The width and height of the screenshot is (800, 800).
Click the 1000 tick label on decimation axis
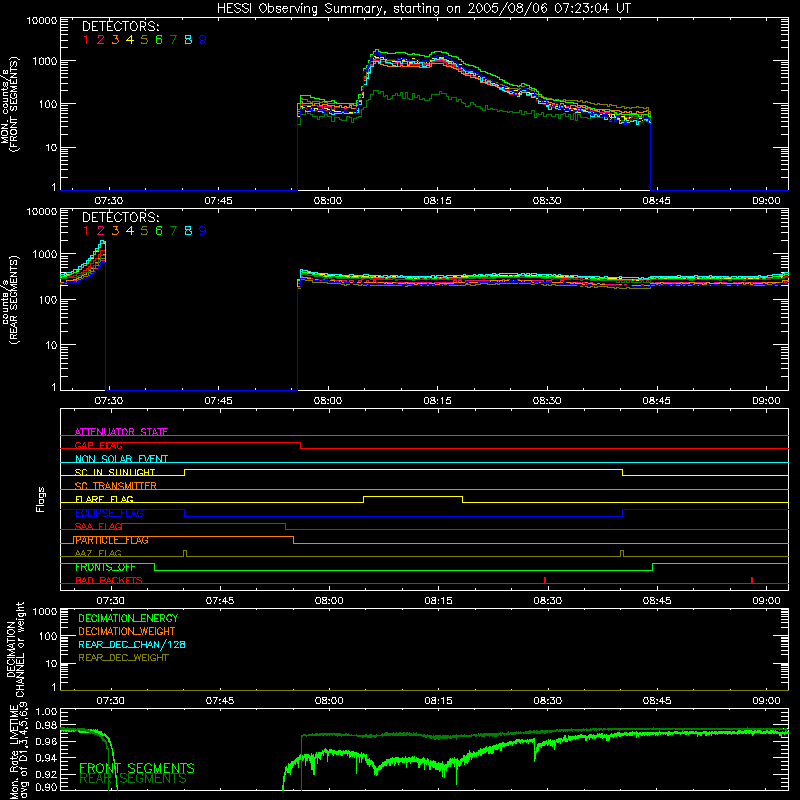click(x=45, y=611)
